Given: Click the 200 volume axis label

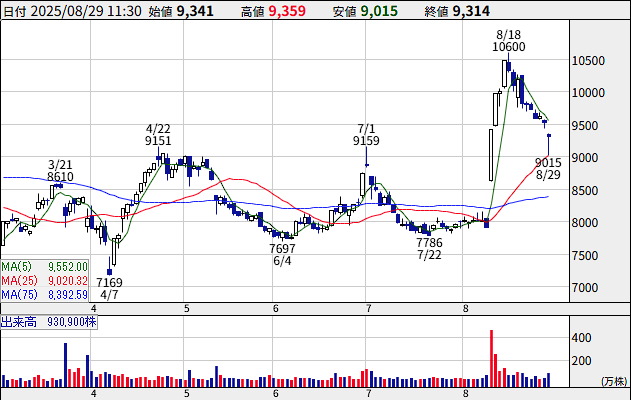Looking at the screenshot, I should (x=582, y=361).
